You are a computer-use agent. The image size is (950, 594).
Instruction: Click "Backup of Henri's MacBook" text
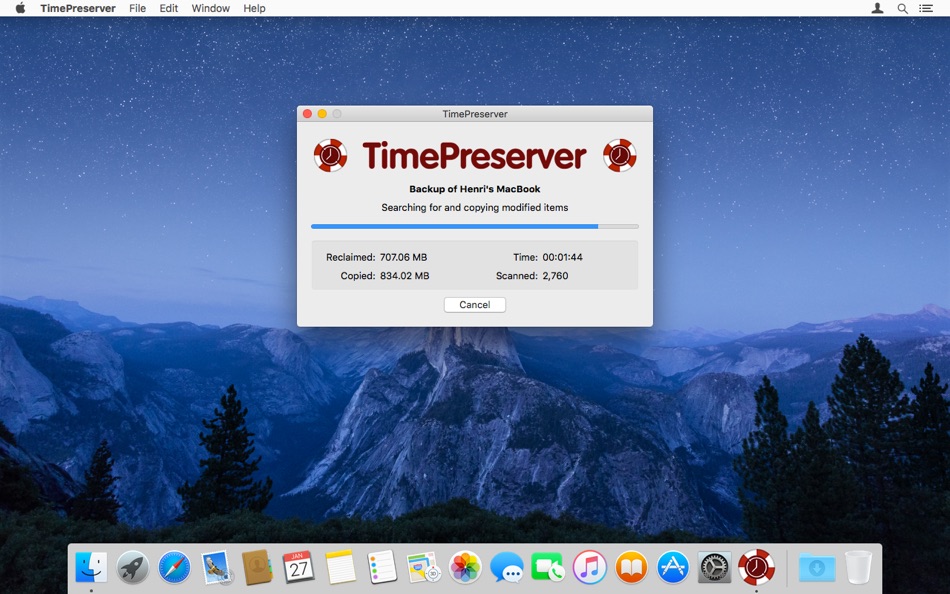[x=474, y=189]
